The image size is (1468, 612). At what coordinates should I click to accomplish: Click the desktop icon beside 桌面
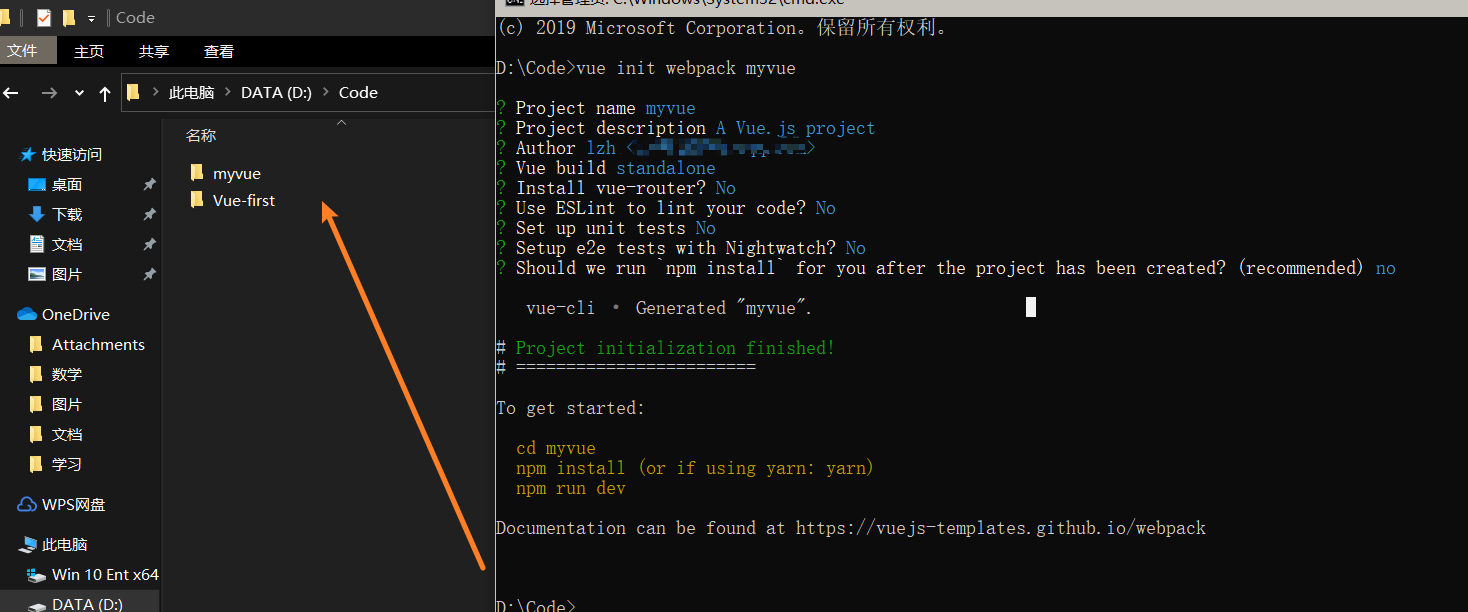pos(37,184)
